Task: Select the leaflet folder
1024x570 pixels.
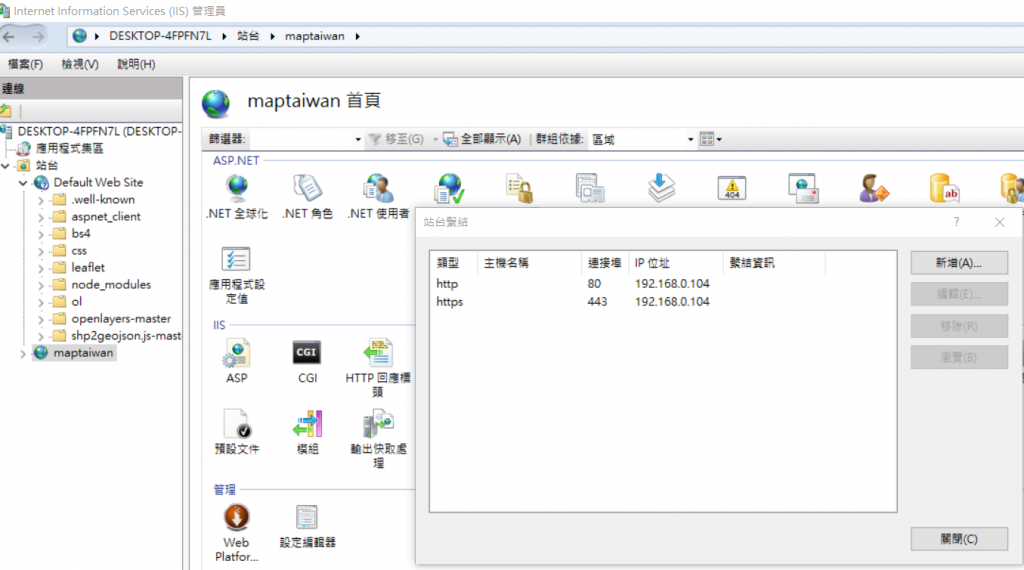Action: pyautogui.click(x=88, y=268)
